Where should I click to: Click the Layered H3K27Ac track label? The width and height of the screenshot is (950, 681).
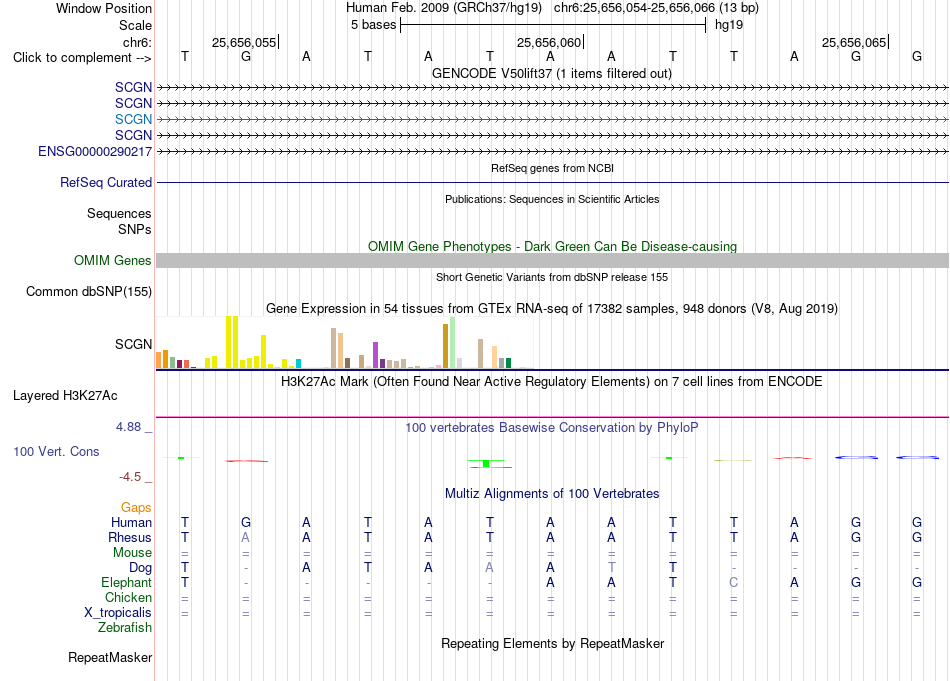click(65, 396)
